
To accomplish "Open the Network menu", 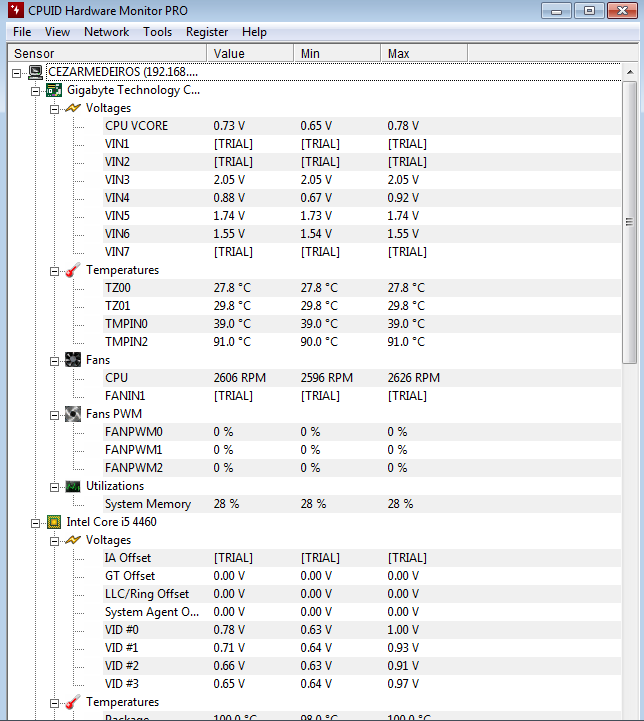I will click(106, 32).
